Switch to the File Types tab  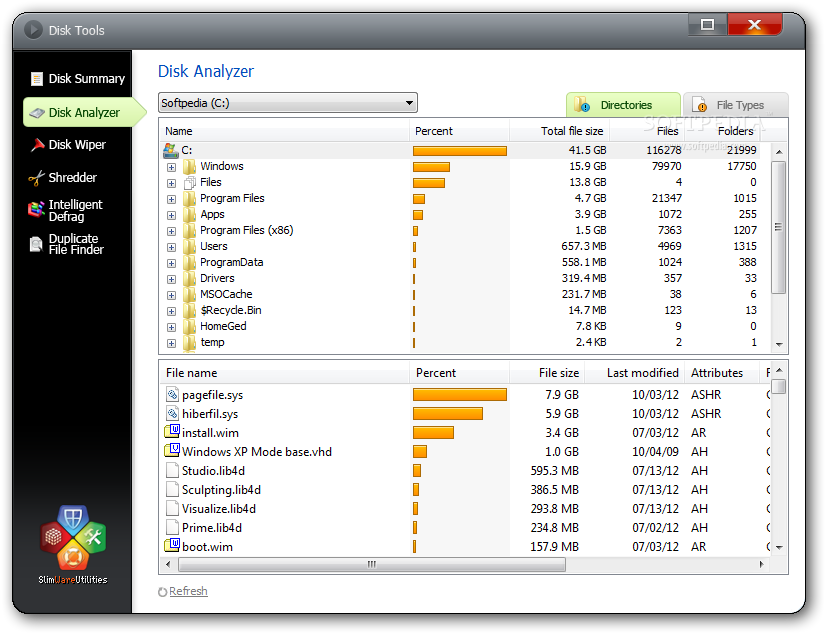(x=735, y=105)
